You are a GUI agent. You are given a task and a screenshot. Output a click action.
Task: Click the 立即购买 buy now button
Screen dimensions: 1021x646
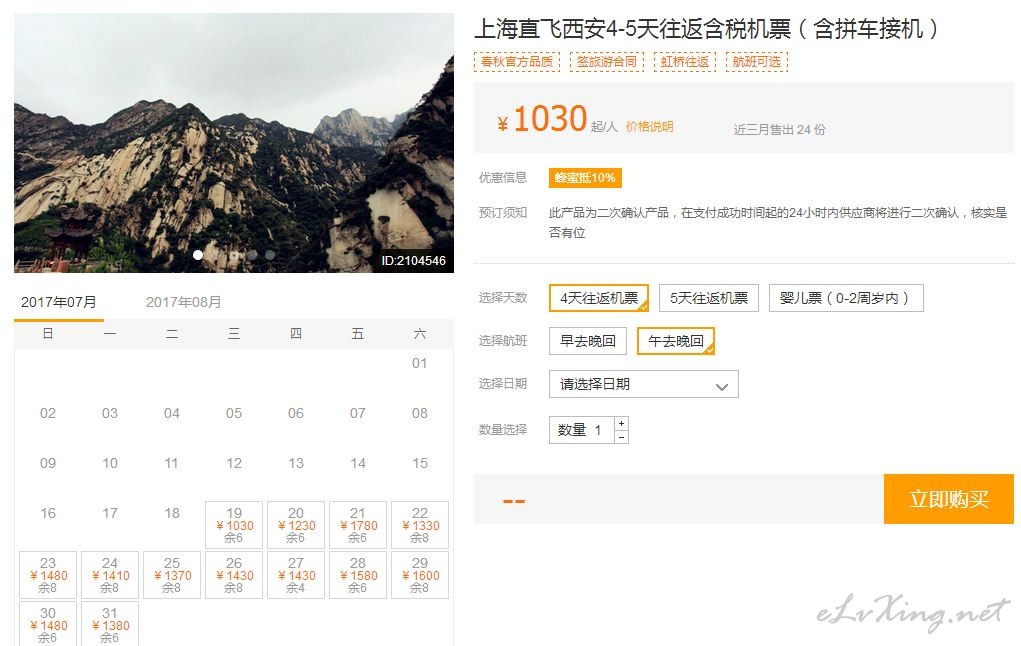click(949, 499)
